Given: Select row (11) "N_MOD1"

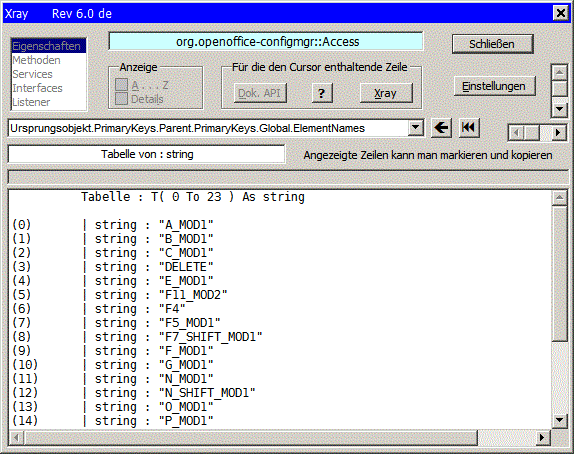Looking at the screenshot, I should pyautogui.click(x=280, y=379).
